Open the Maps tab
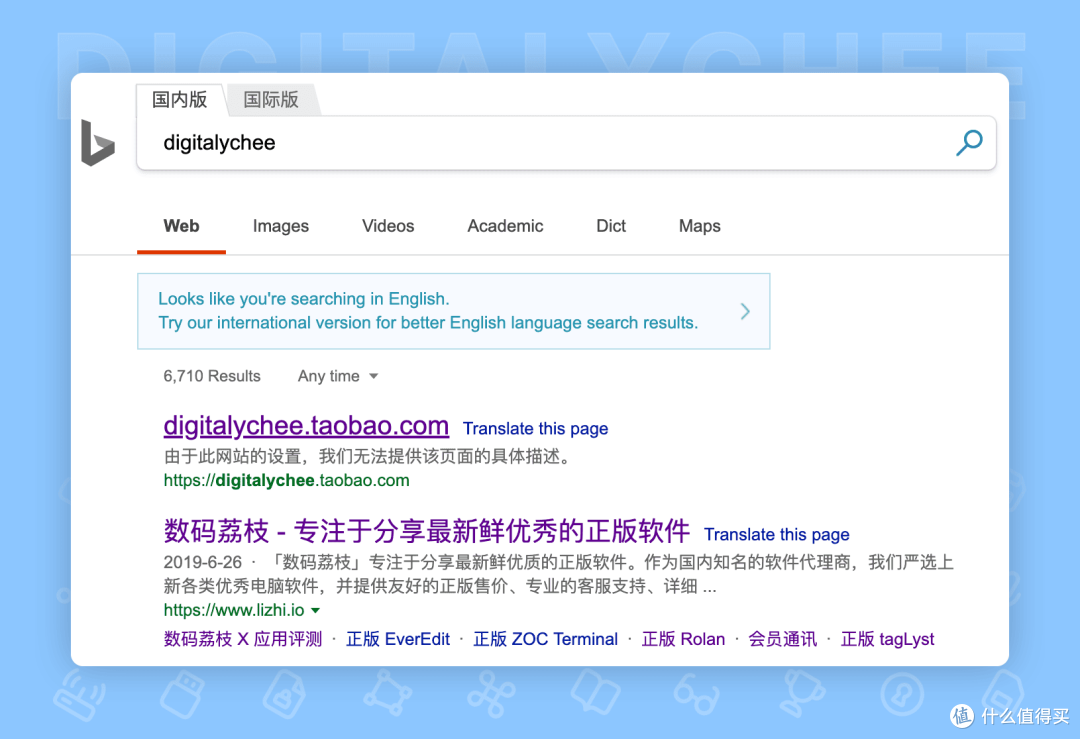This screenshot has width=1080, height=739. click(x=700, y=226)
